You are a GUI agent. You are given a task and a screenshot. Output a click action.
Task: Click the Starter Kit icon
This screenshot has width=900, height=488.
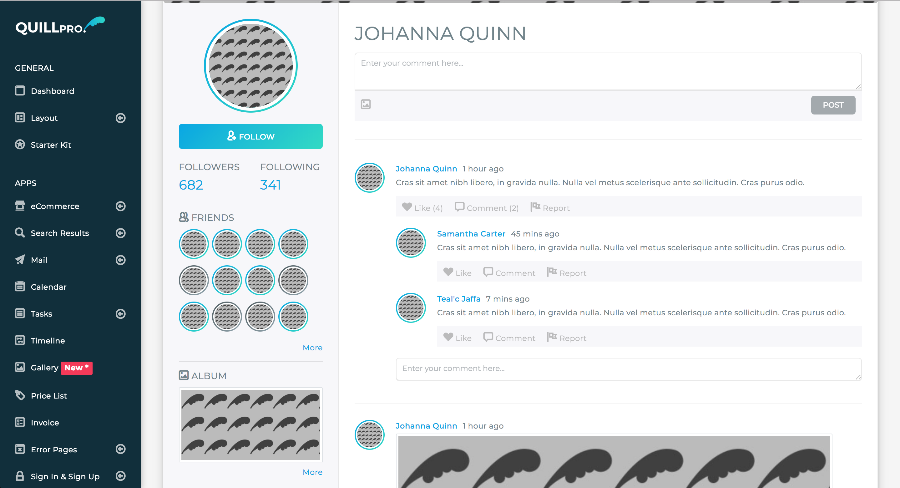click(x=20, y=145)
